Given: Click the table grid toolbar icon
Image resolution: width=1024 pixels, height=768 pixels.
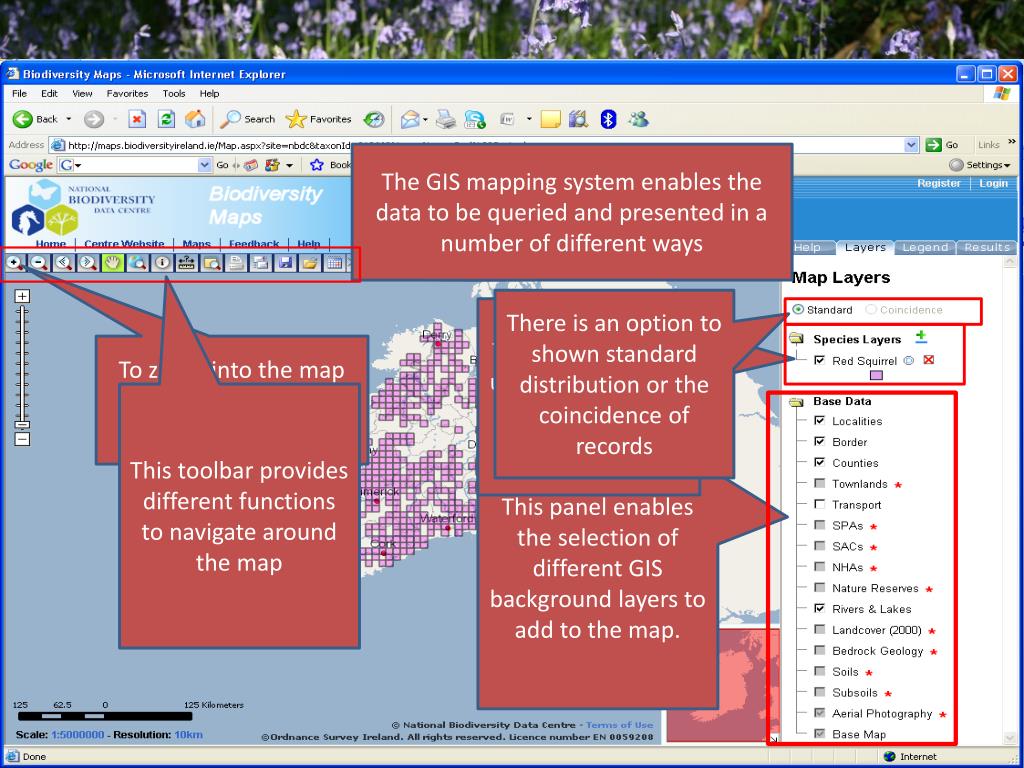Looking at the screenshot, I should 334,263.
